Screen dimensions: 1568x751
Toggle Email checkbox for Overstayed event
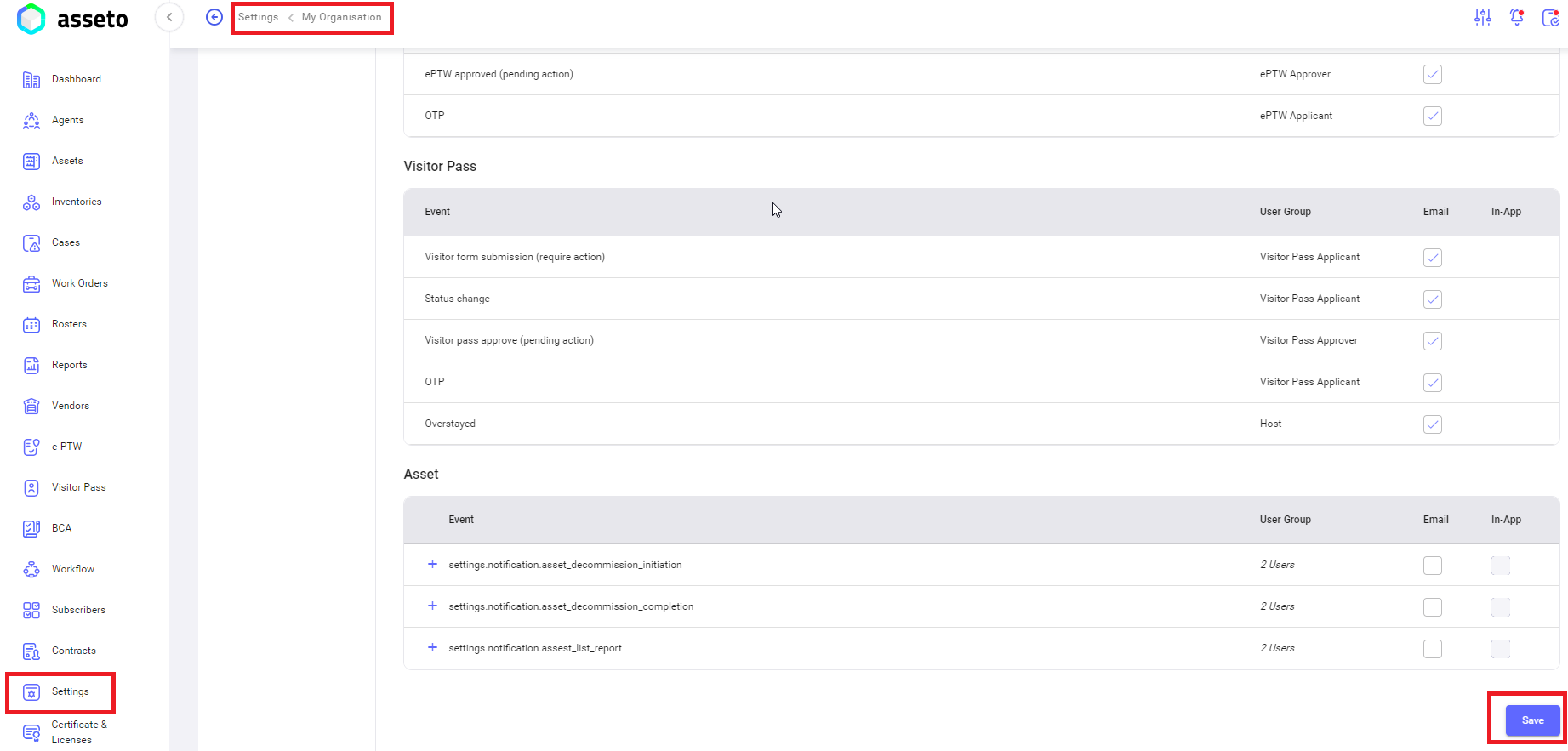[x=1433, y=424]
